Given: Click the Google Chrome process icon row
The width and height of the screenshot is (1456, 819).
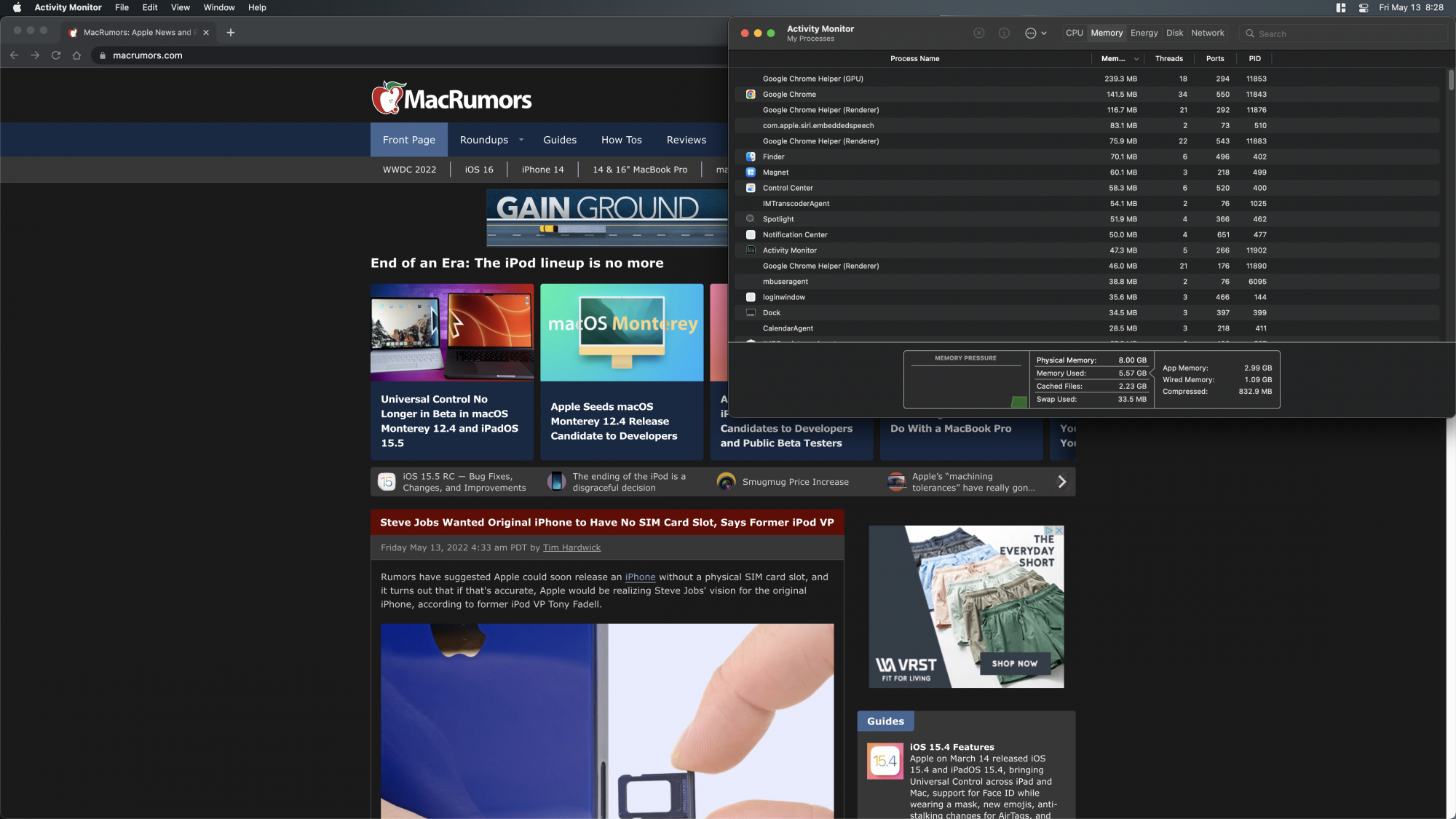Looking at the screenshot, I should coord(751,95).
